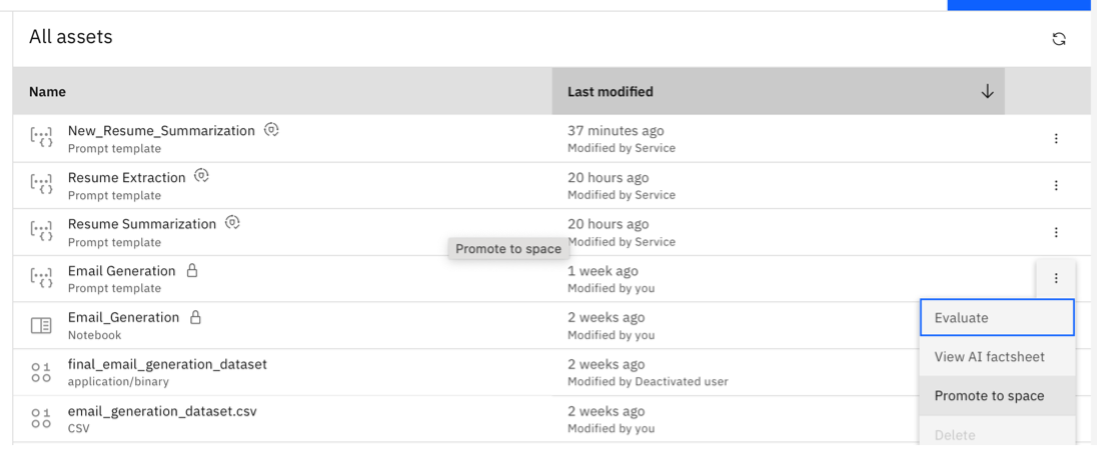Select Promote to space in menu
The image size is (1100, 449).
pos(997,396)
